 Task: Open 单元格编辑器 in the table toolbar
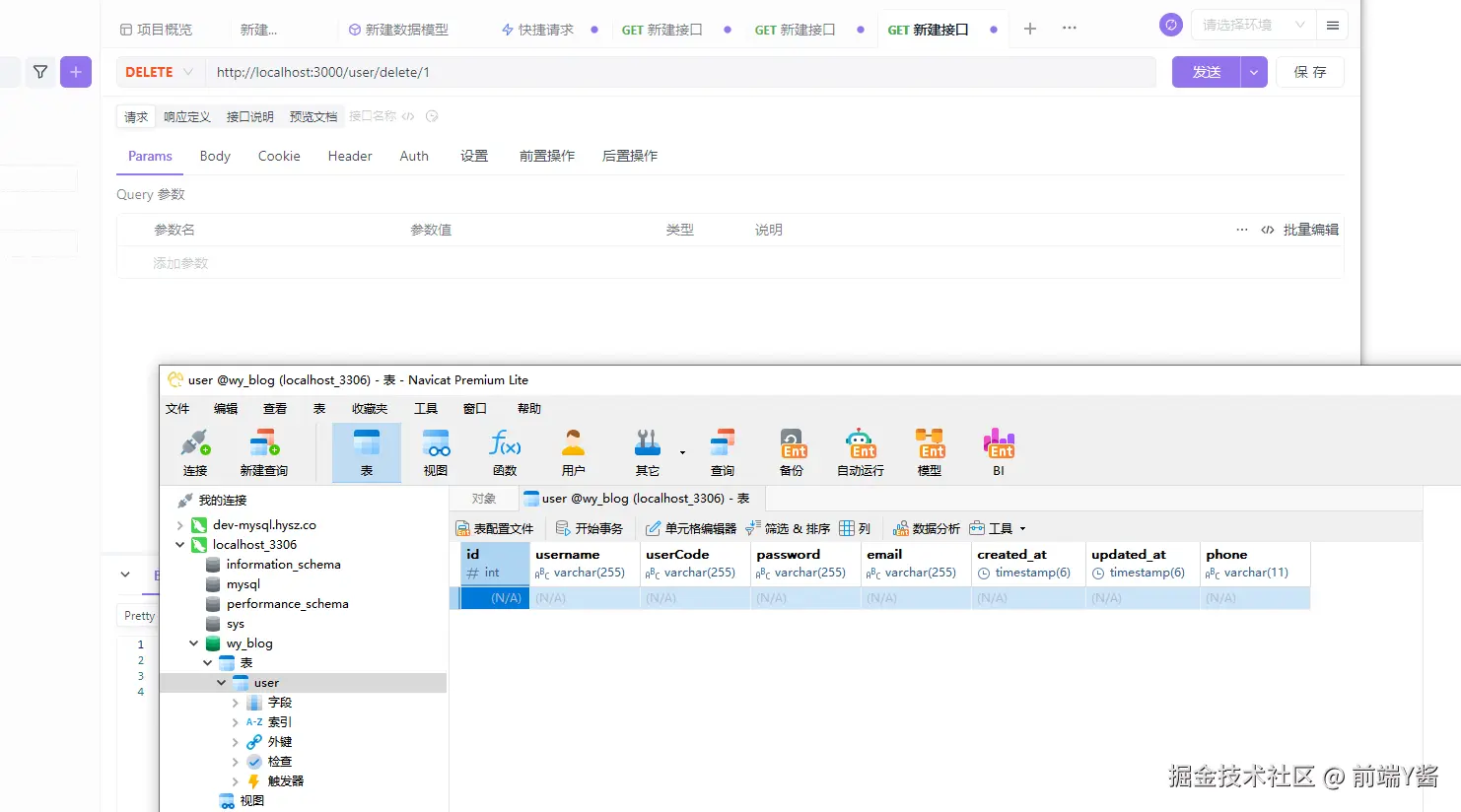[x=691, y=528]
